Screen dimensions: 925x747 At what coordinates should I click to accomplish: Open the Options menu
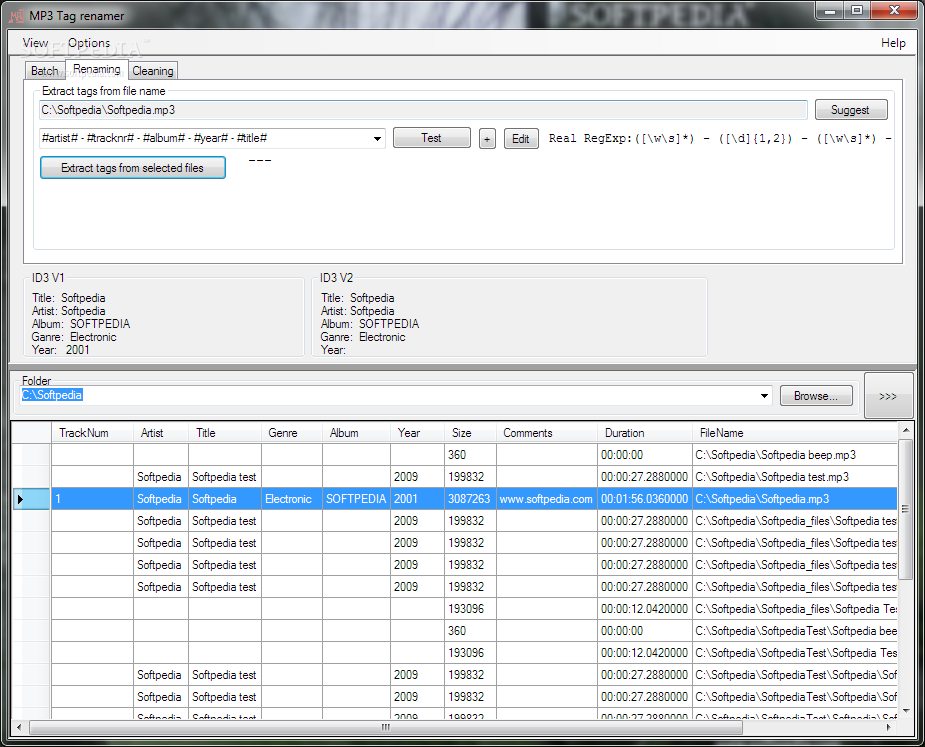pyautogui.click(x=88, y=43)
